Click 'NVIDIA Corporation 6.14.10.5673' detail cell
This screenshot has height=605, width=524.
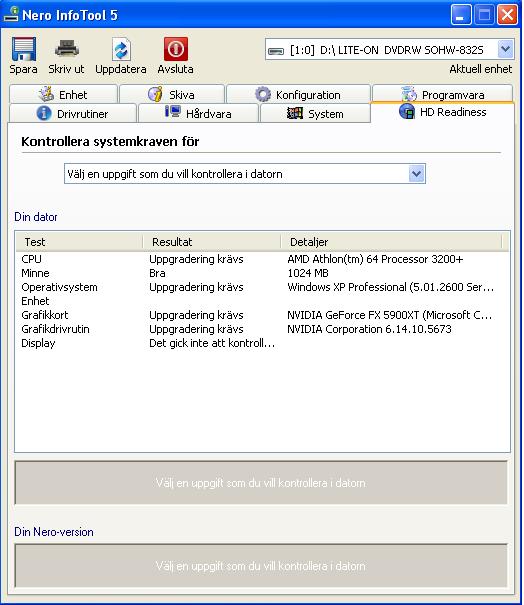coord(369,329)
